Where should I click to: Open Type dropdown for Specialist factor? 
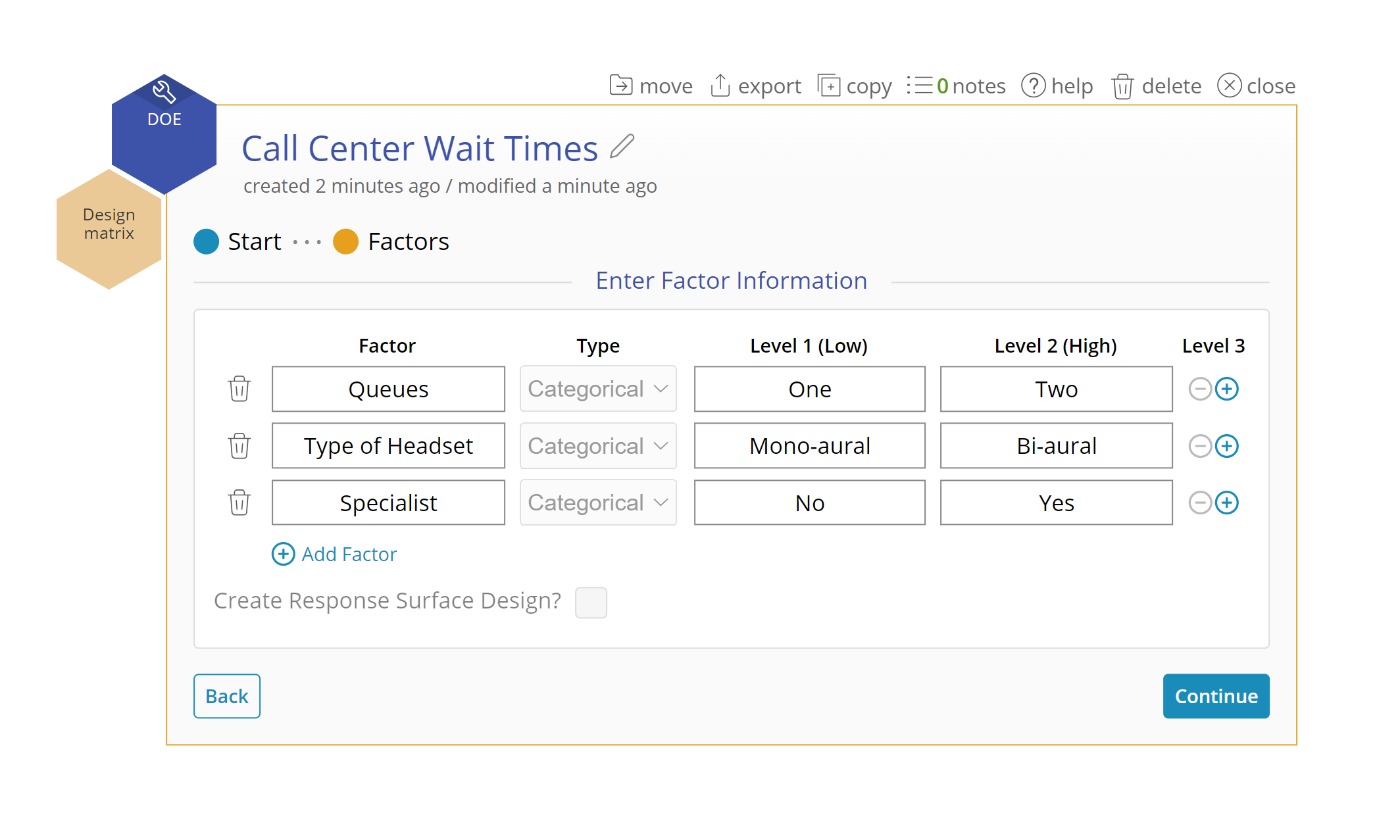597,503
